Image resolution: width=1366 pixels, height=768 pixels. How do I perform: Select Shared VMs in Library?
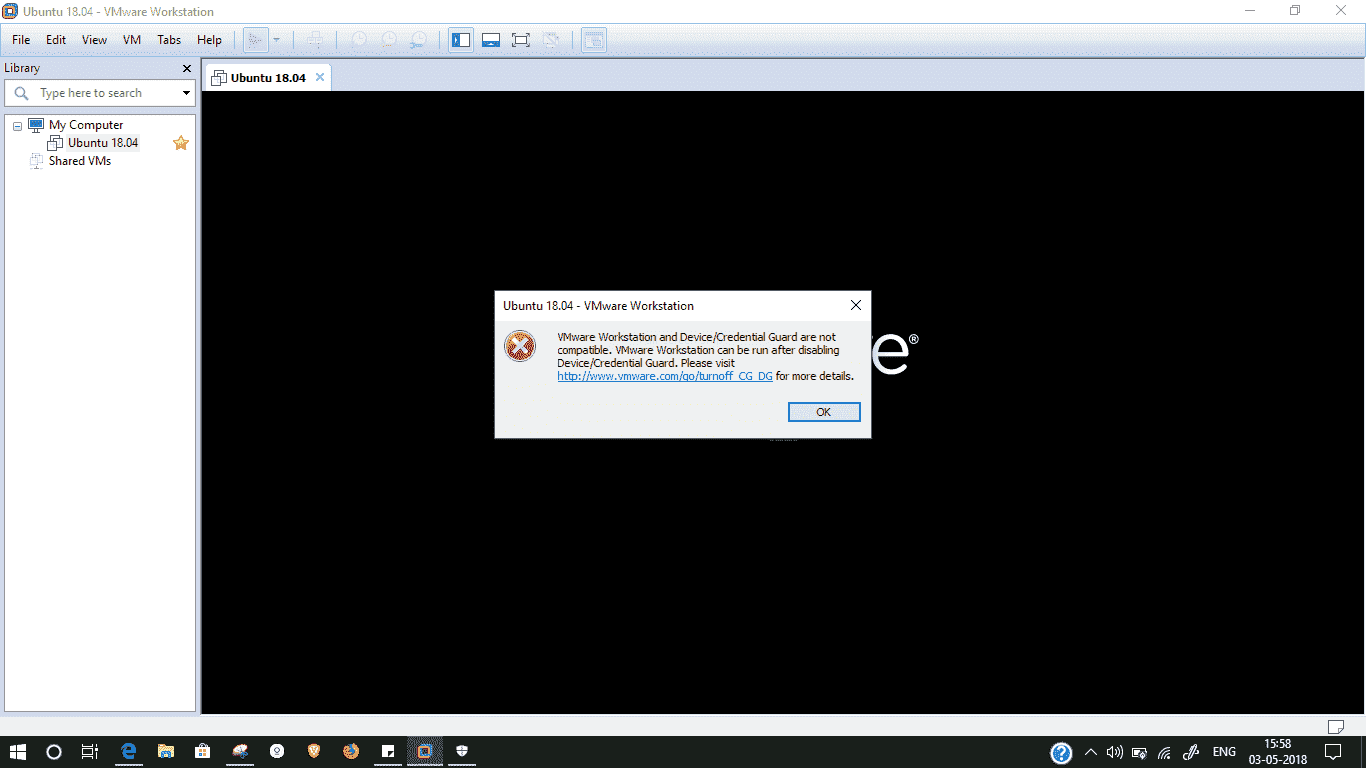point(80,161)
